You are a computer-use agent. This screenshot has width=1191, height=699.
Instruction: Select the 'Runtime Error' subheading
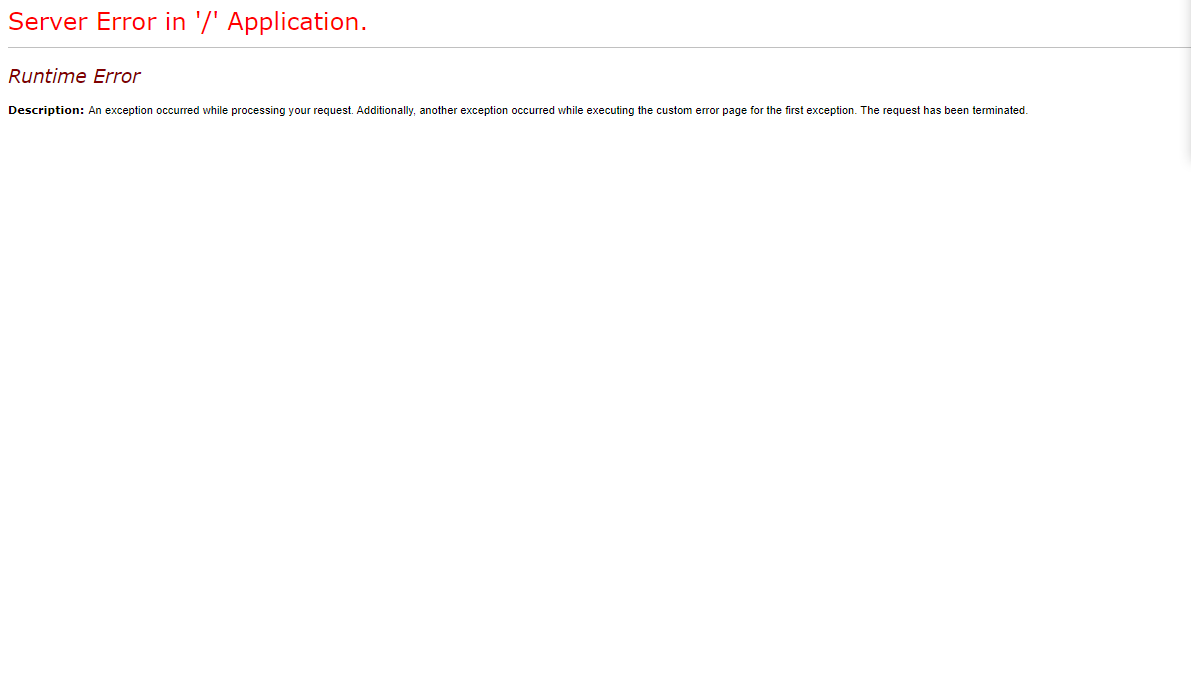(74, 76)
